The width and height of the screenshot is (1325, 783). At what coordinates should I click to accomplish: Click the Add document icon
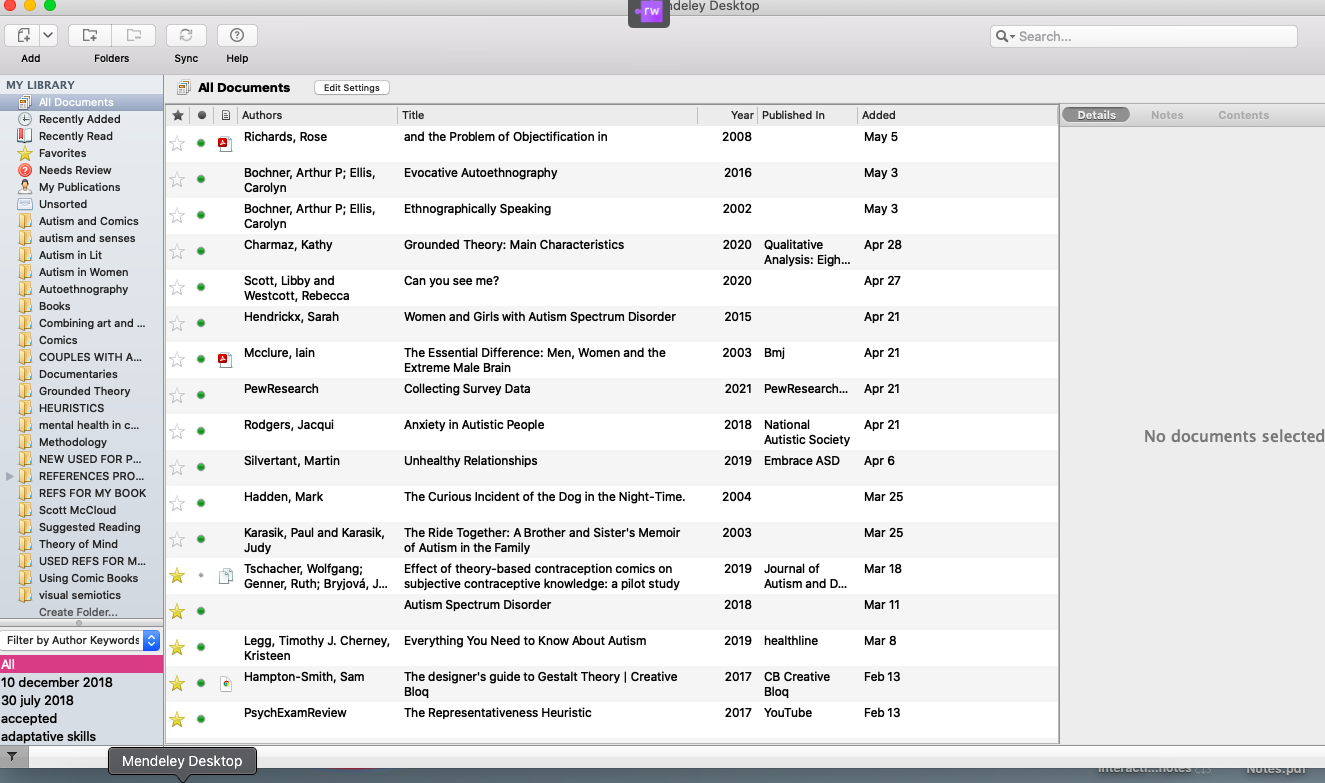23,36
